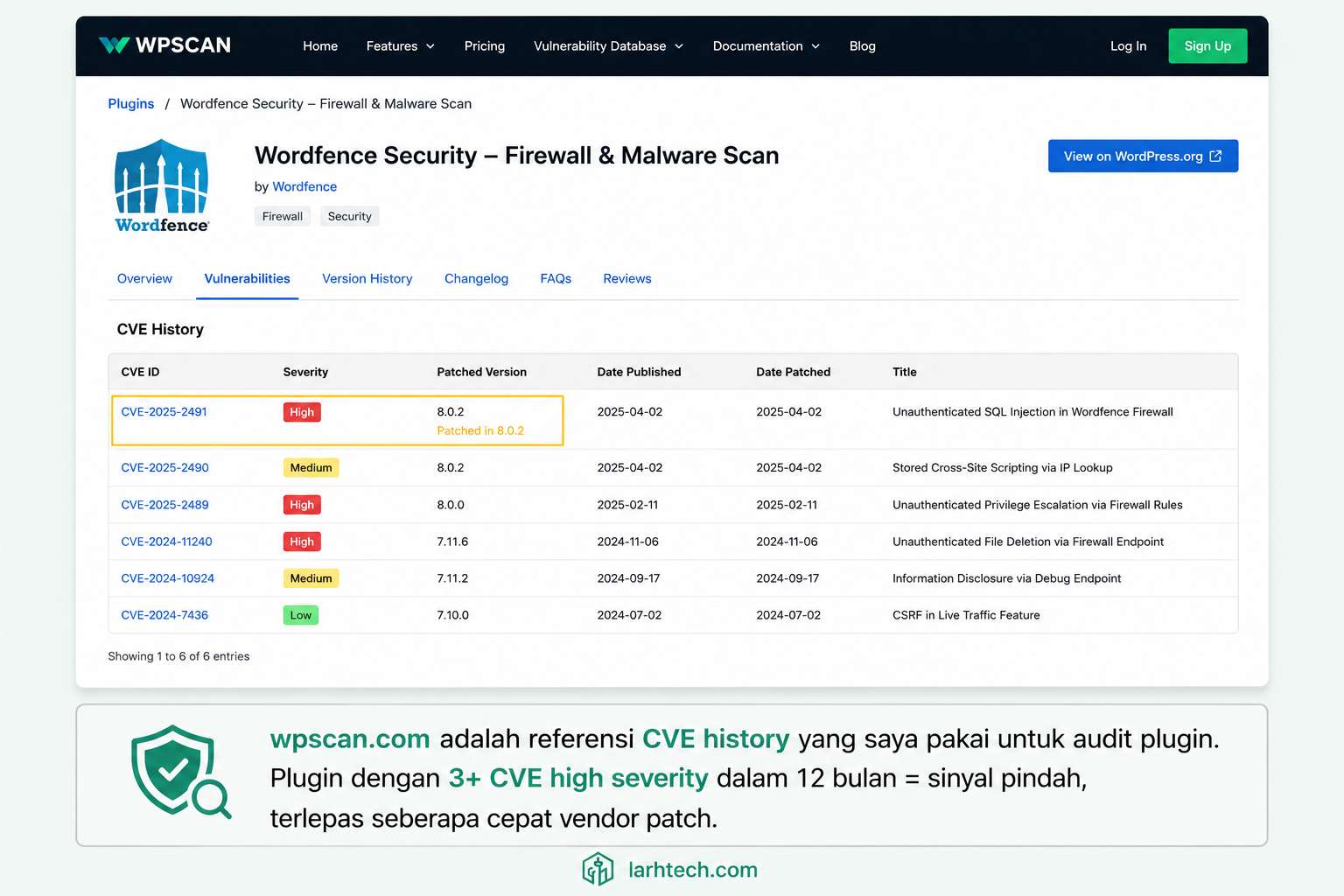The width and height of the screenshot is (1344, 896).
Task: Switch to the Version History tab
Action: [367, 278]
